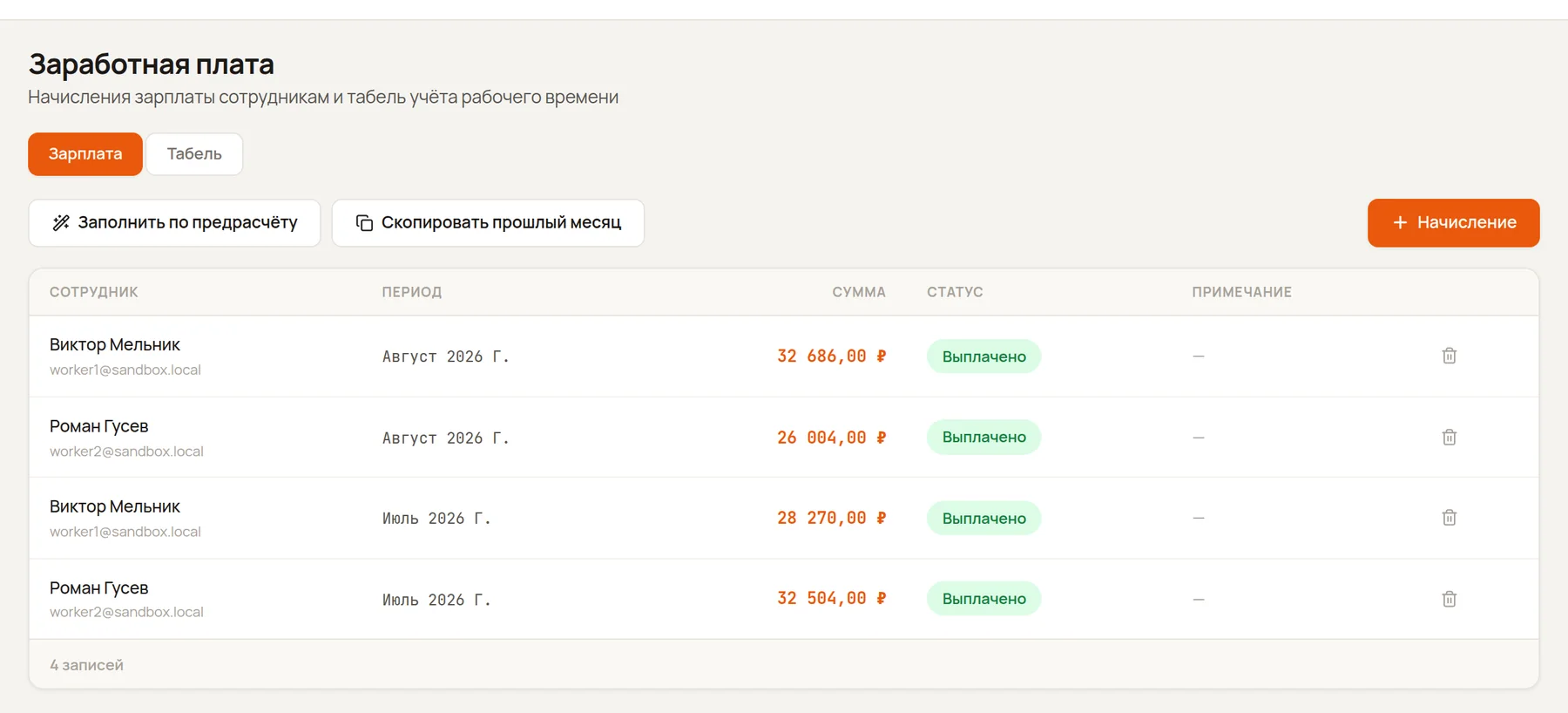
Task: Click the Заполнить по предрасчёту button
Action: tap(174, 223)
